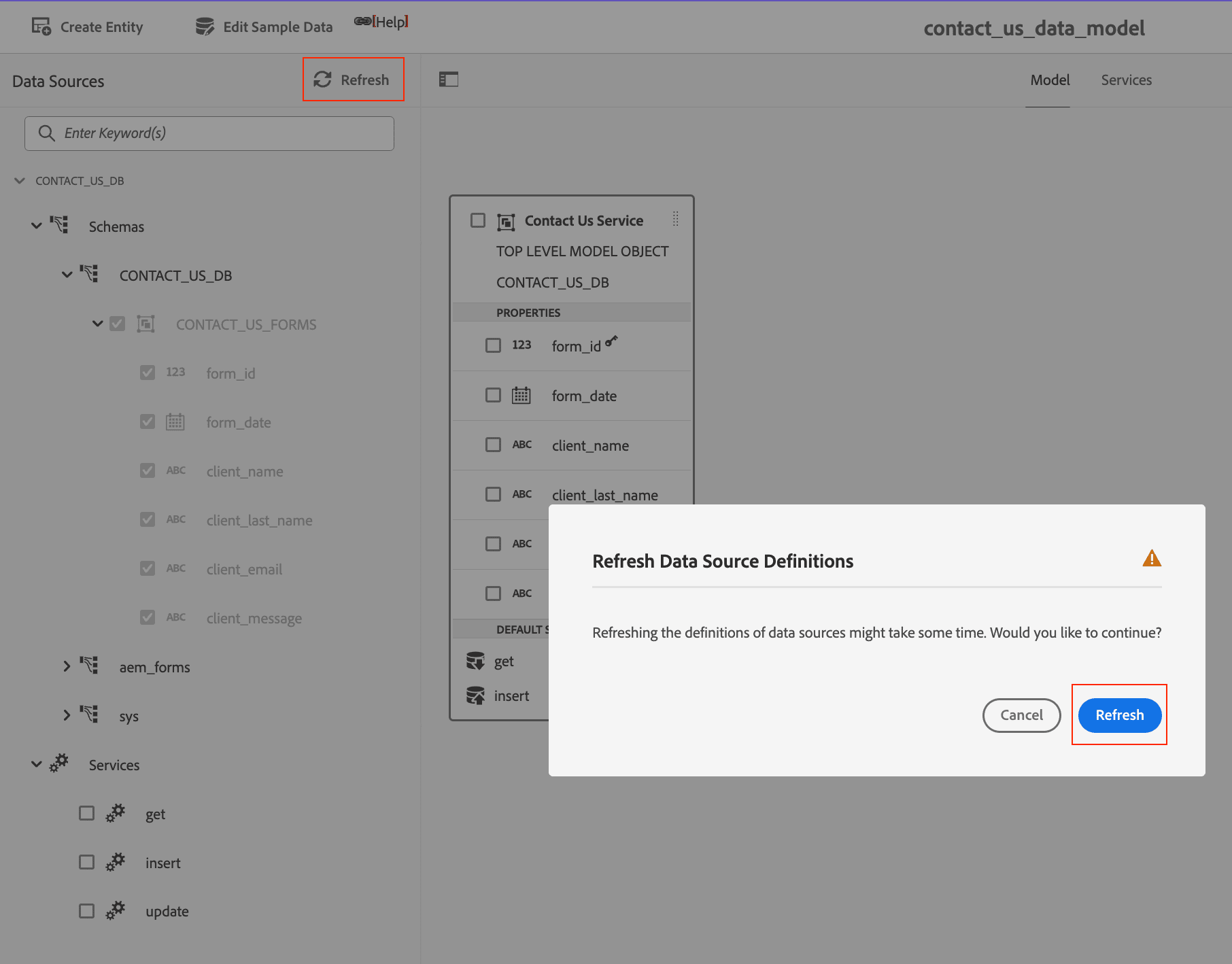The image size is (1232, 964).
Task: Check the client_name property checkbox in model
Action: pos(493,445)
